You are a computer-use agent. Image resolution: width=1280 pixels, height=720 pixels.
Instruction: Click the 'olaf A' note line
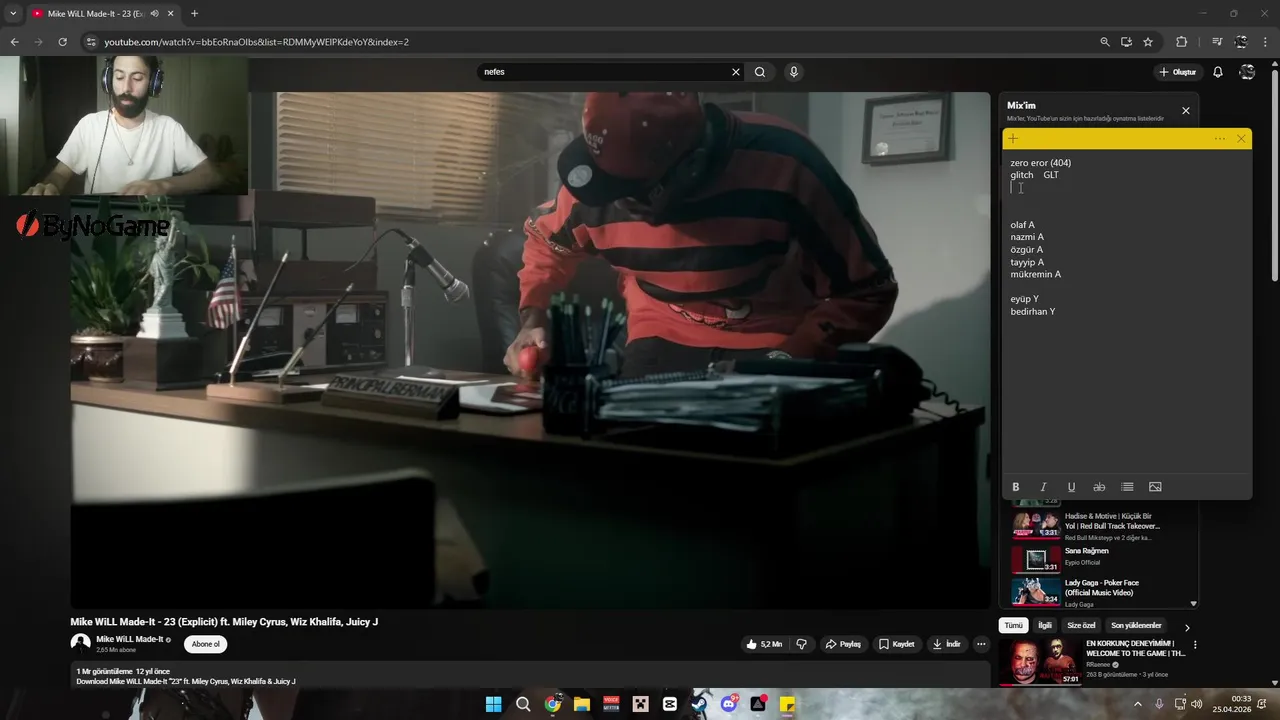pyautogui.click(x=1022, y=225)
